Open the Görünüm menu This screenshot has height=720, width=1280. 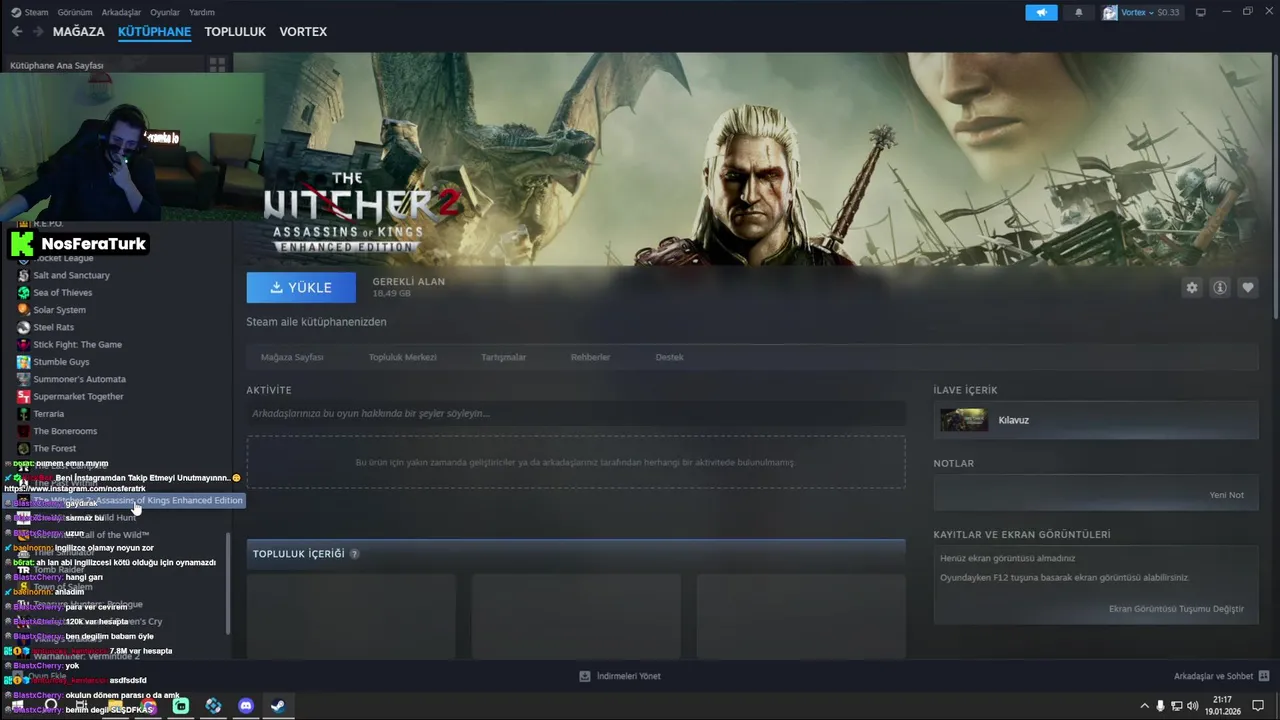(75, 12)
